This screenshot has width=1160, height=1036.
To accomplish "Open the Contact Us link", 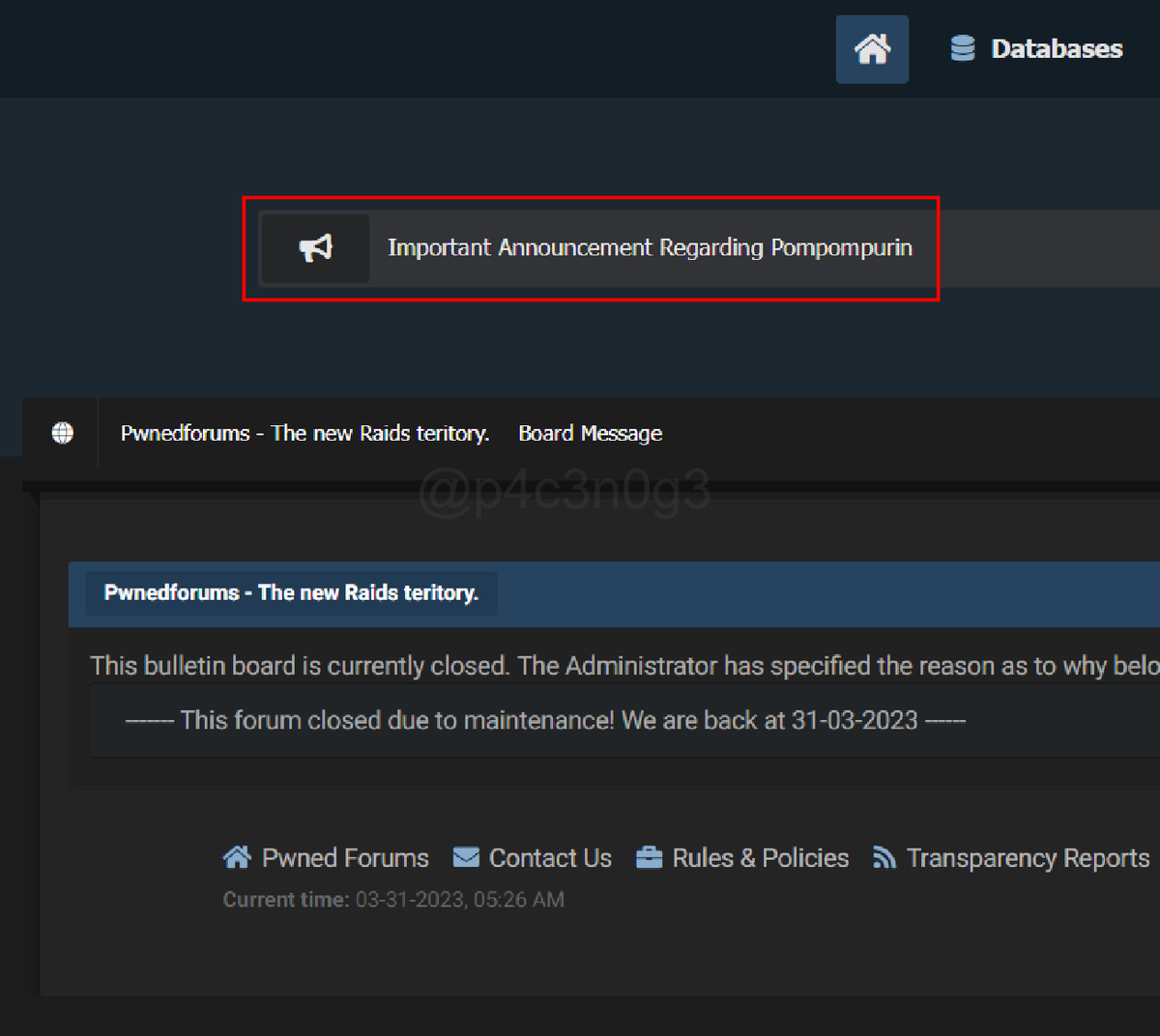I will pos(550,857).
